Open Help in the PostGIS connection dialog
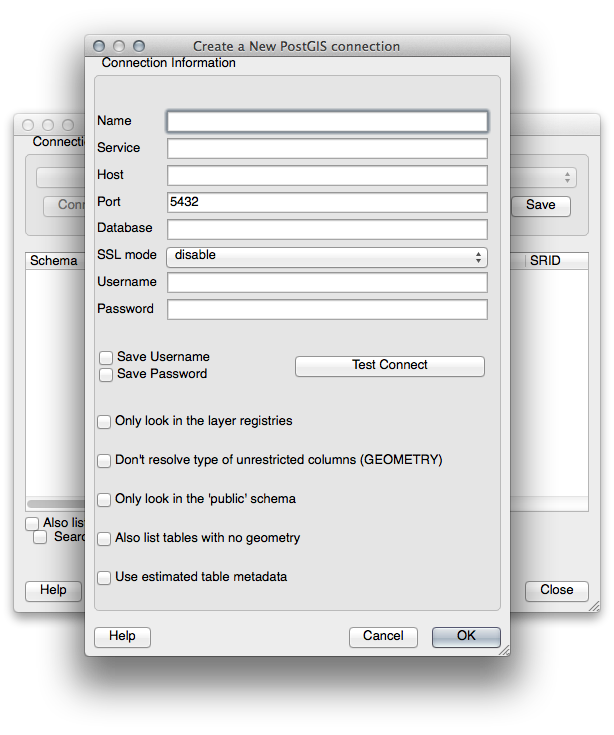The height and width of the screenshot is (735, 614). coord(122,636)
